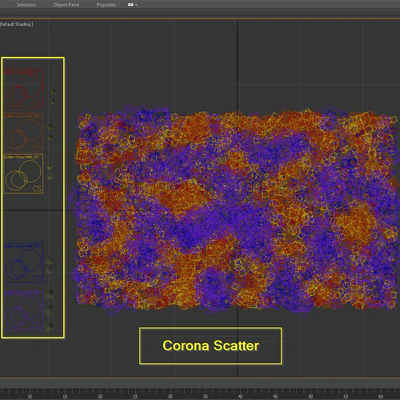Click frame 50 on the track bar
Viewport: 400px width, 400px height.
click(311, 396)
